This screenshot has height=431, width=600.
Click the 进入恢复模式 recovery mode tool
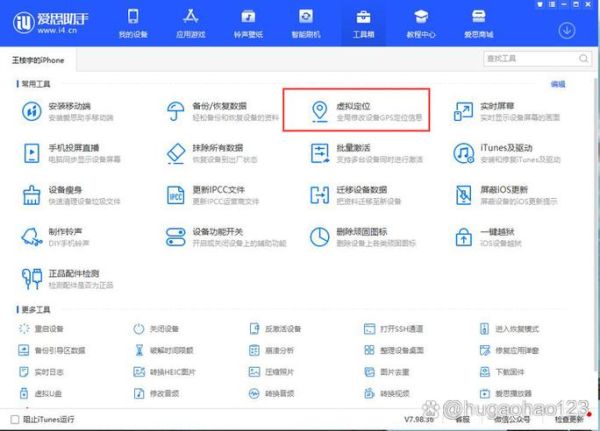509,329
